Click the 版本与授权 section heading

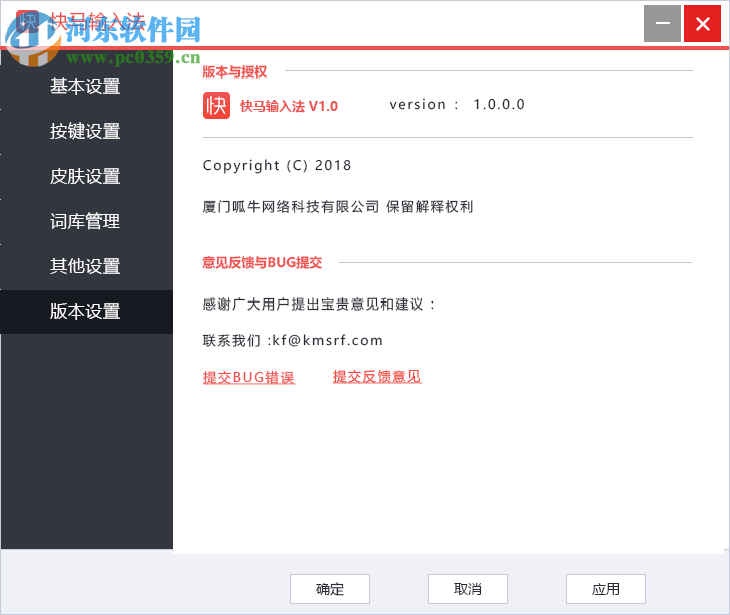(234, 72)
